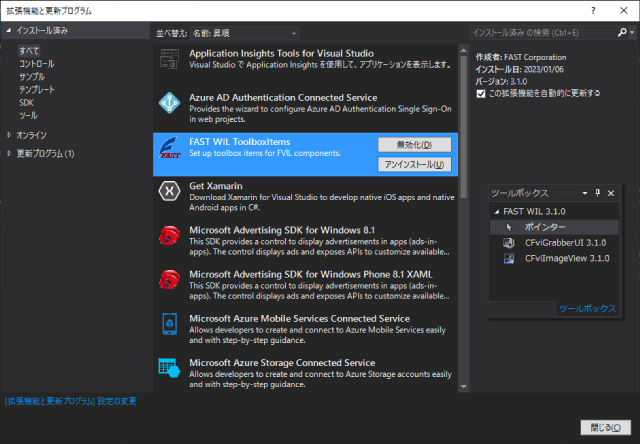640x444 pixels.
Task: Click the Advertising SDK for Windows 8.1 icon
Action: 169,235
